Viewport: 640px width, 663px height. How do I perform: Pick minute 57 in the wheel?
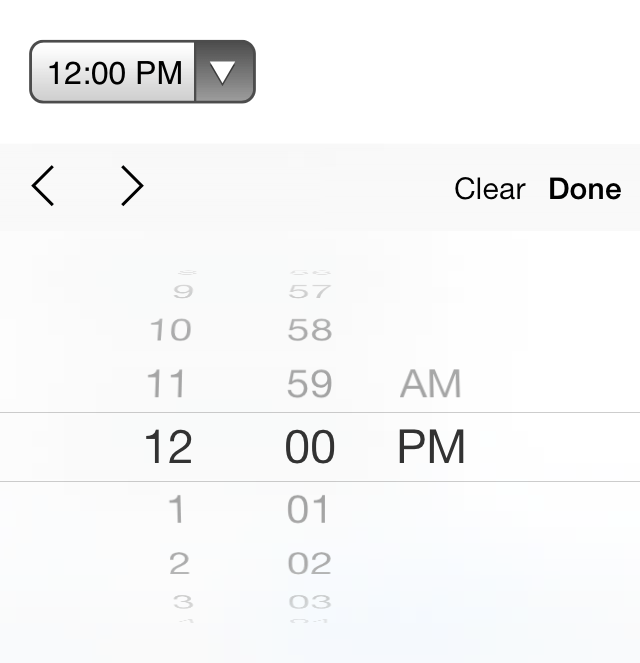(x=309, y=291)
